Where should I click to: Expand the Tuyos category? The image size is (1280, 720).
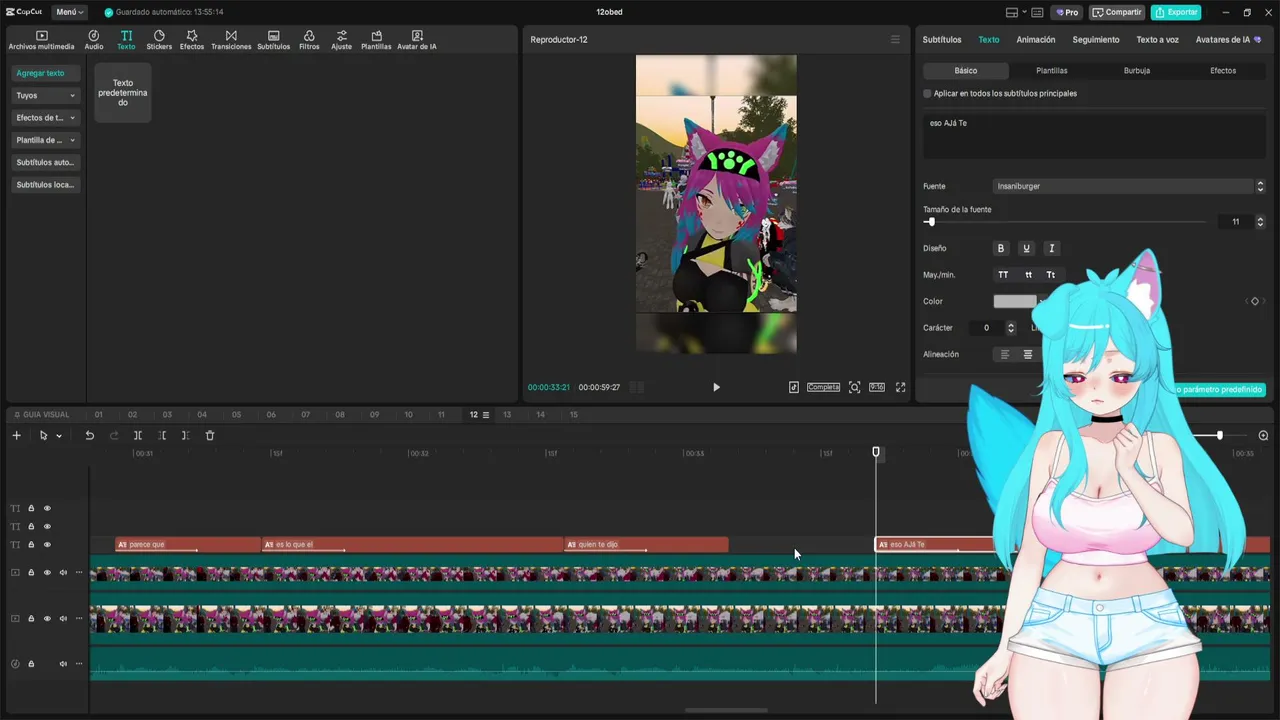pyautogui.click(x=46, y=95)
